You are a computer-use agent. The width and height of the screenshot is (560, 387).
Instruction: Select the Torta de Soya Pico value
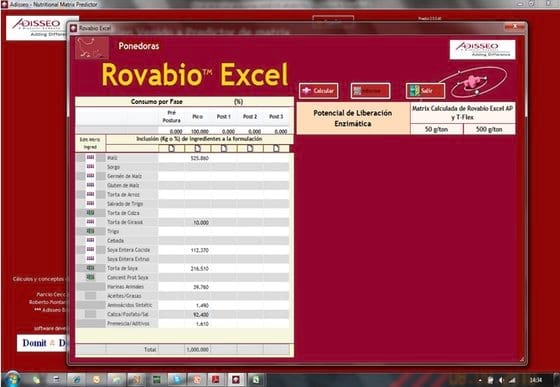(198, 268)
